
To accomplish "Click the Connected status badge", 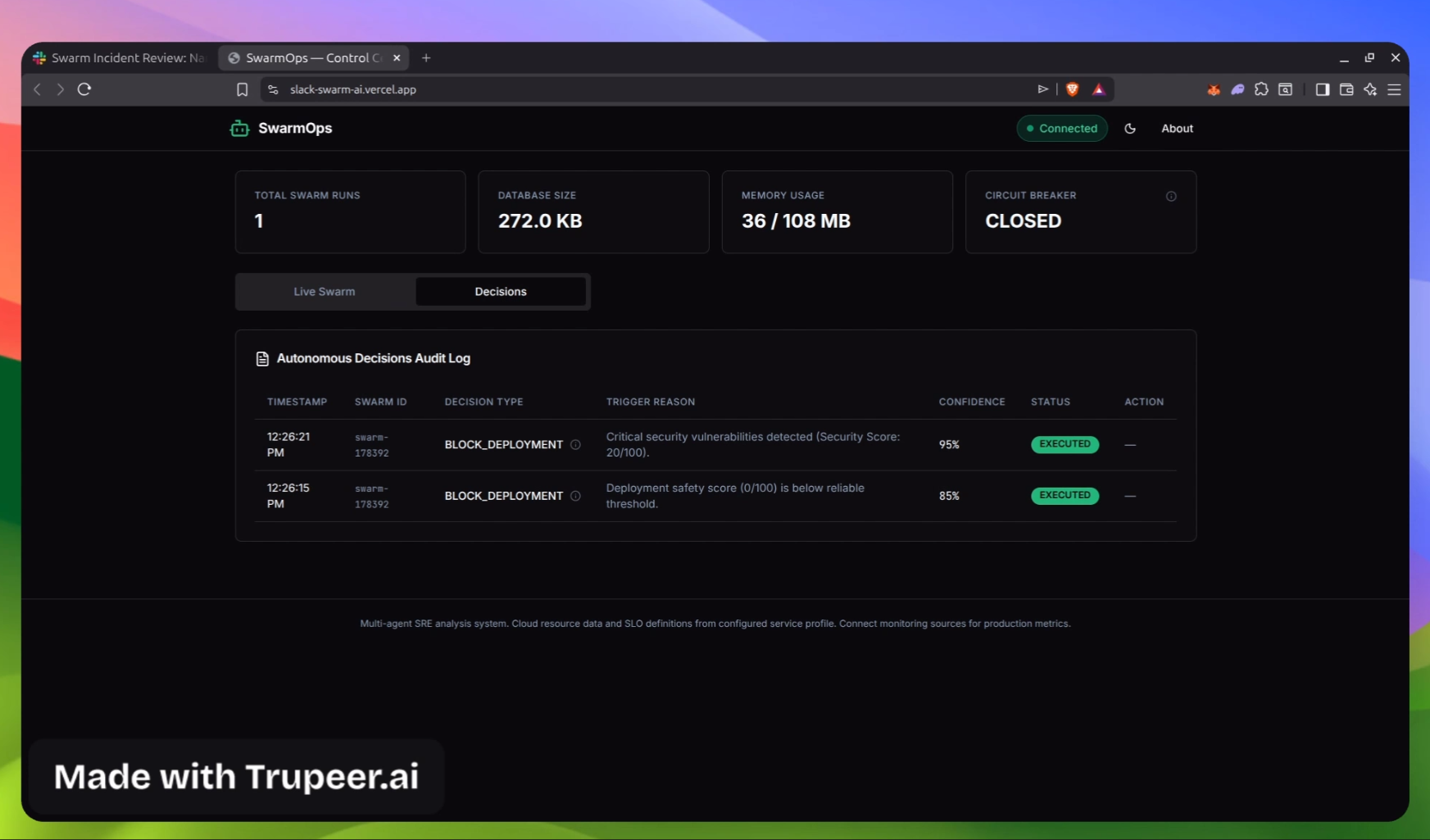I will point(1062,129).
